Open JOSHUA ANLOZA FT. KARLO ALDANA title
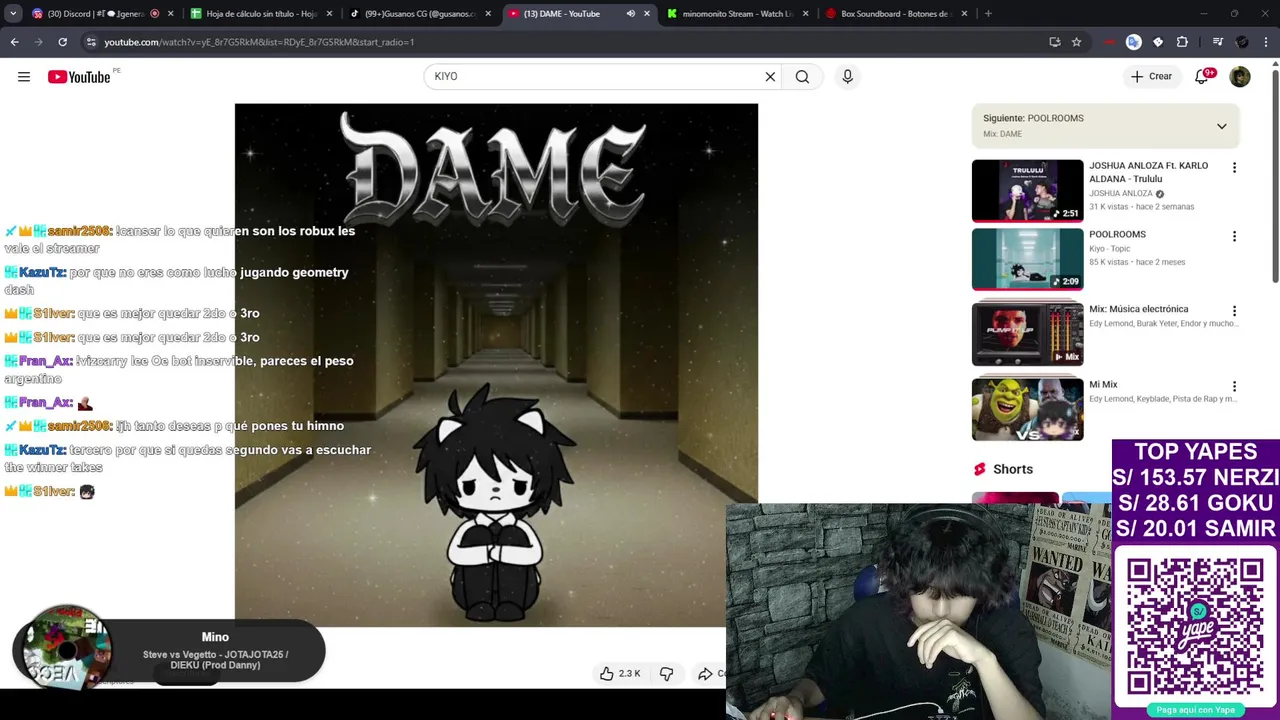The width and height of the screenshot is (1280, 720). [x=1148, y=172]
